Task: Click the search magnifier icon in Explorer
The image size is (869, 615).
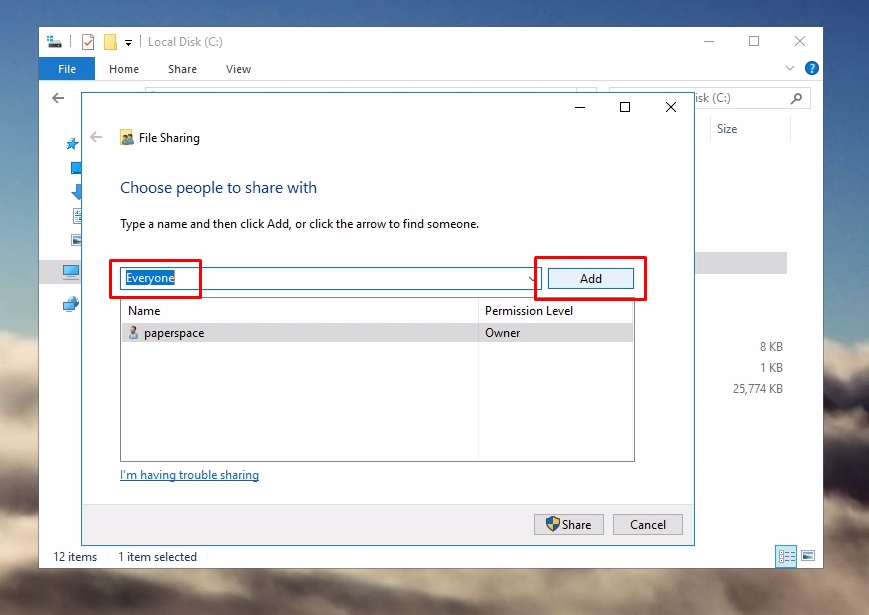Action: (796, 98)
